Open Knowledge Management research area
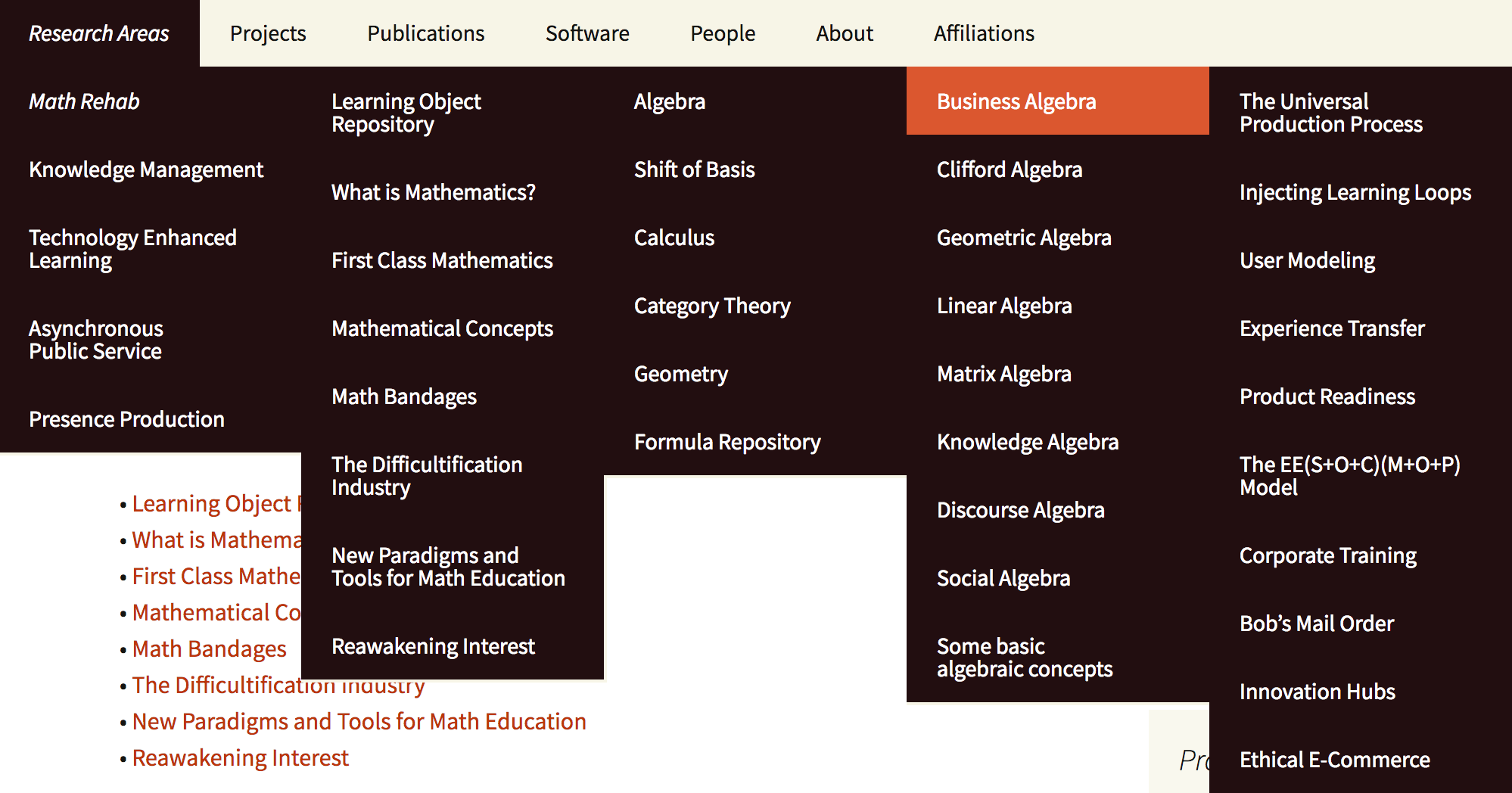Screen dimensions: 1512x793 [146, 169]
